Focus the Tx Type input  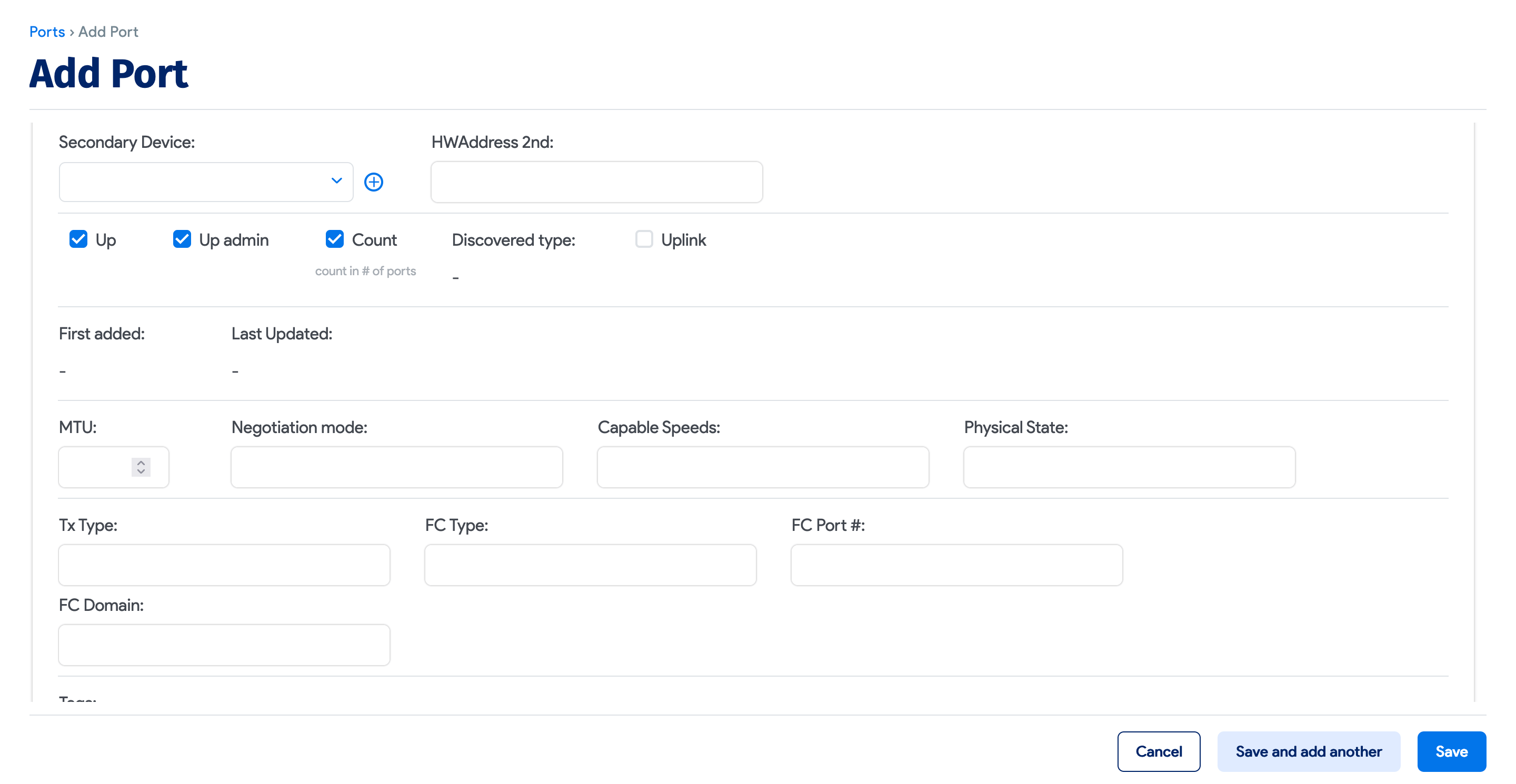click(x=224, y=565)
